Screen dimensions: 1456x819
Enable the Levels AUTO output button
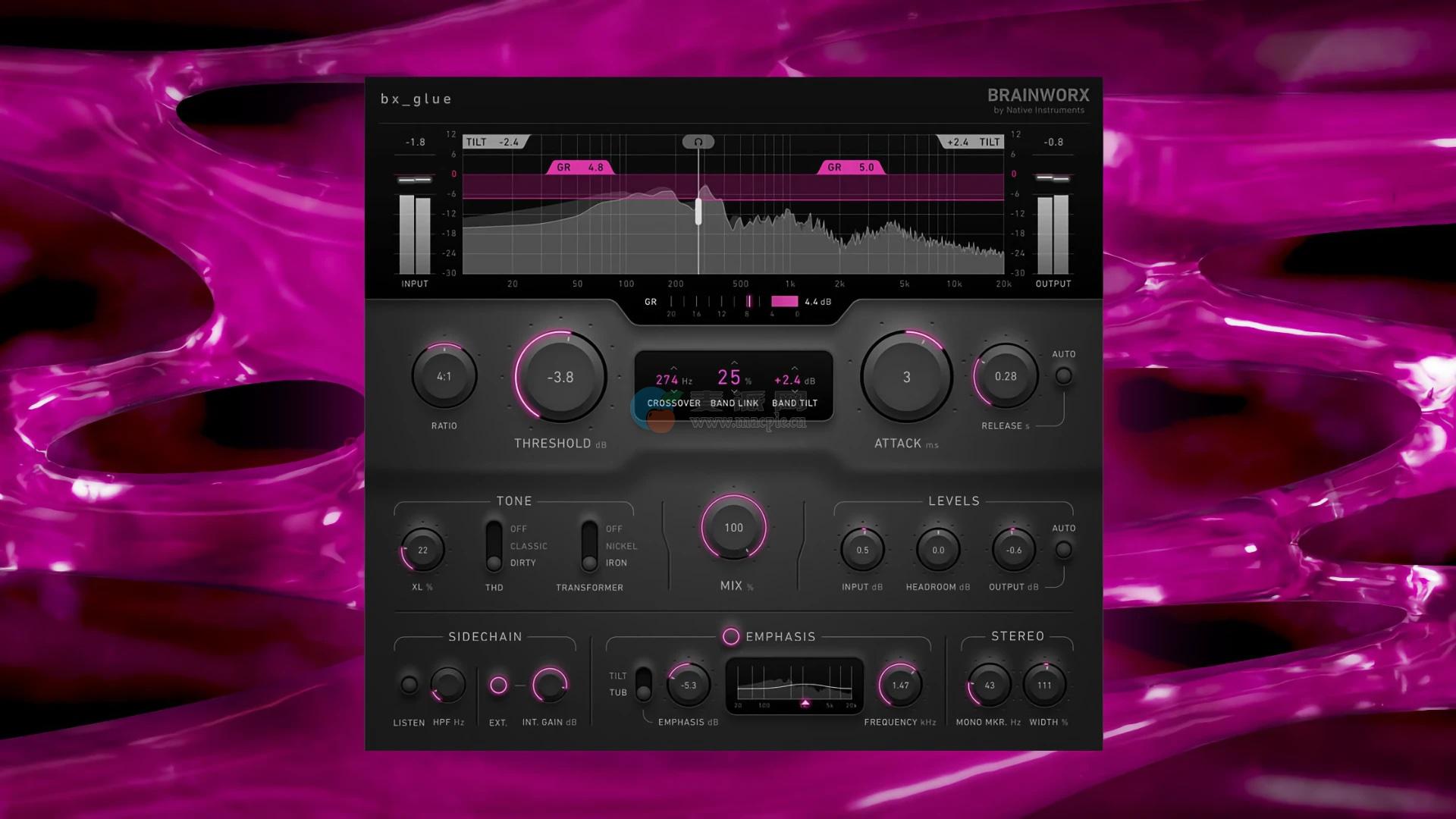pos(1063,550)
